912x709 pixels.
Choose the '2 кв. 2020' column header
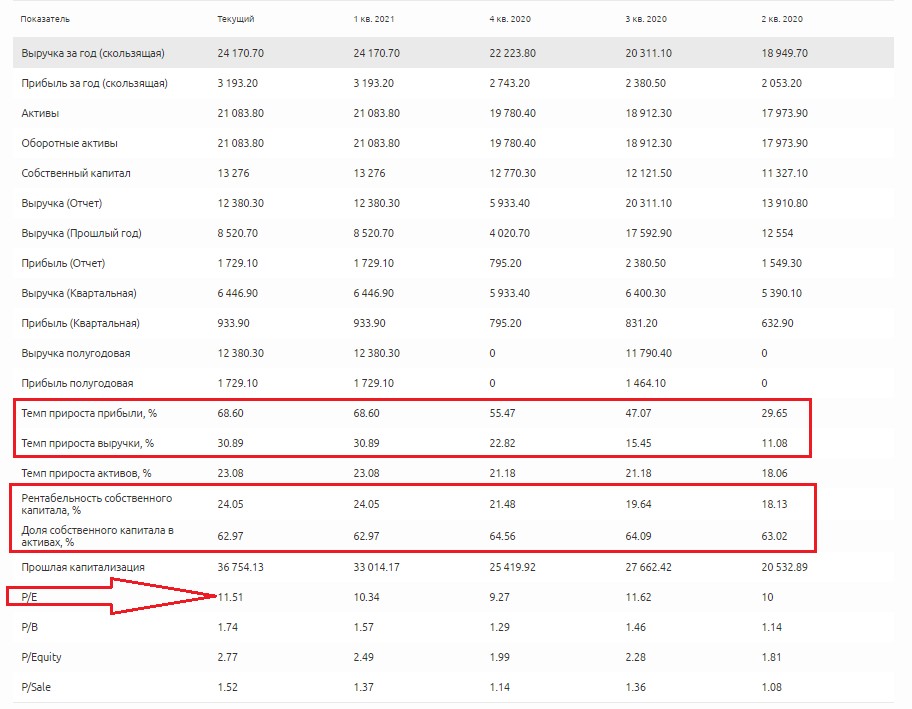783,19
